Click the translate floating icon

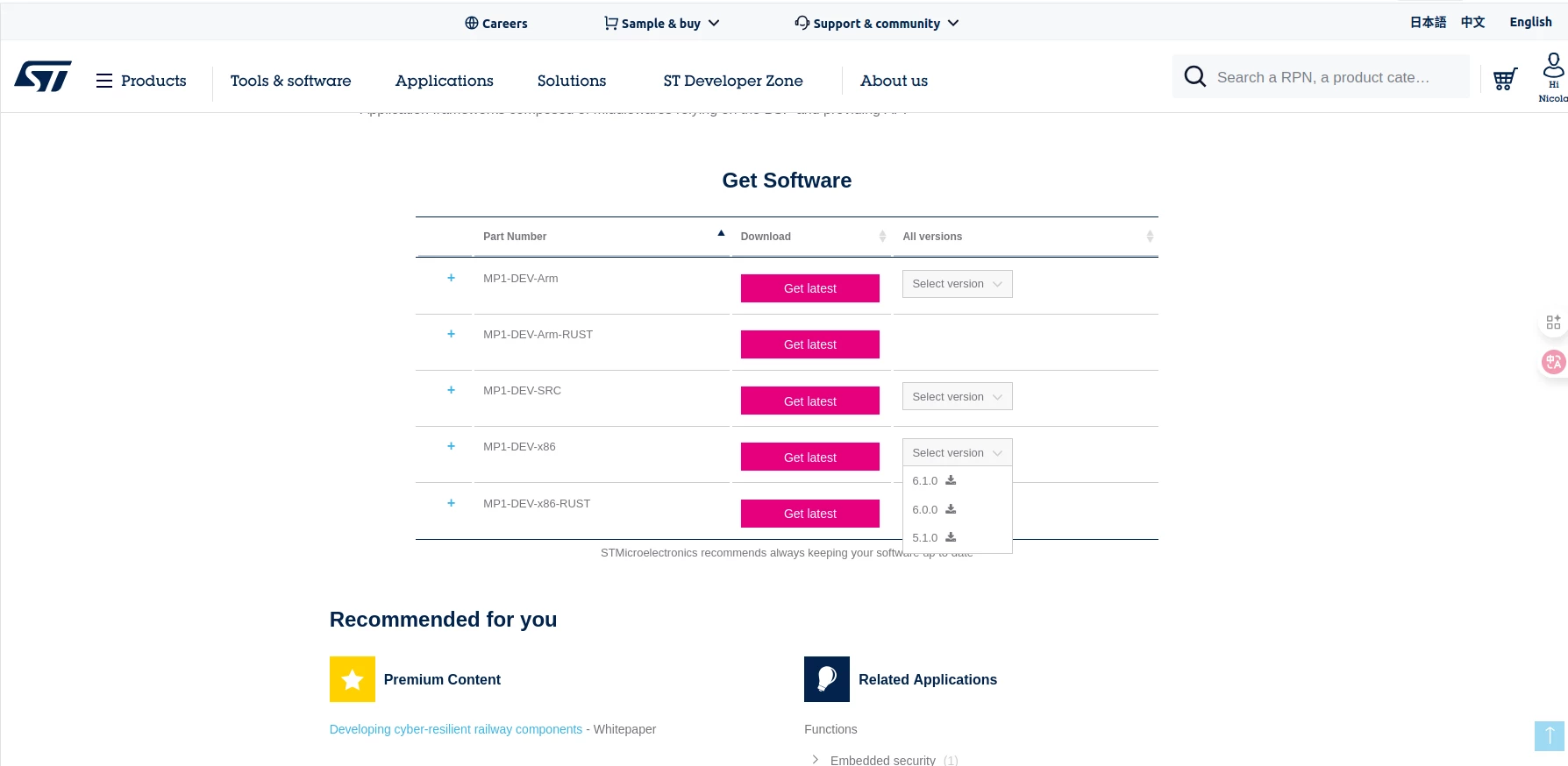pos(1553,362)
